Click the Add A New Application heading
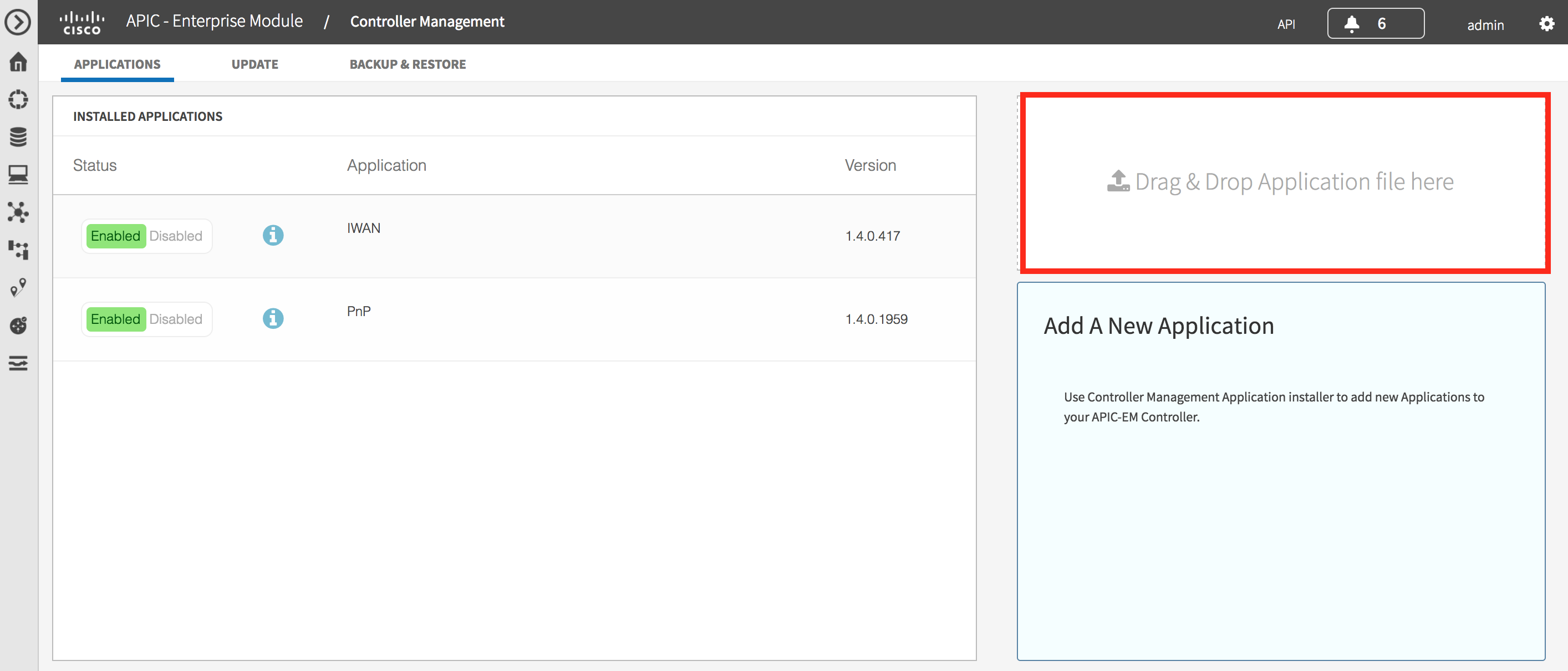Image resolution: width=1568 pixels, height=671 pixels. click(x=1158, y=326)
